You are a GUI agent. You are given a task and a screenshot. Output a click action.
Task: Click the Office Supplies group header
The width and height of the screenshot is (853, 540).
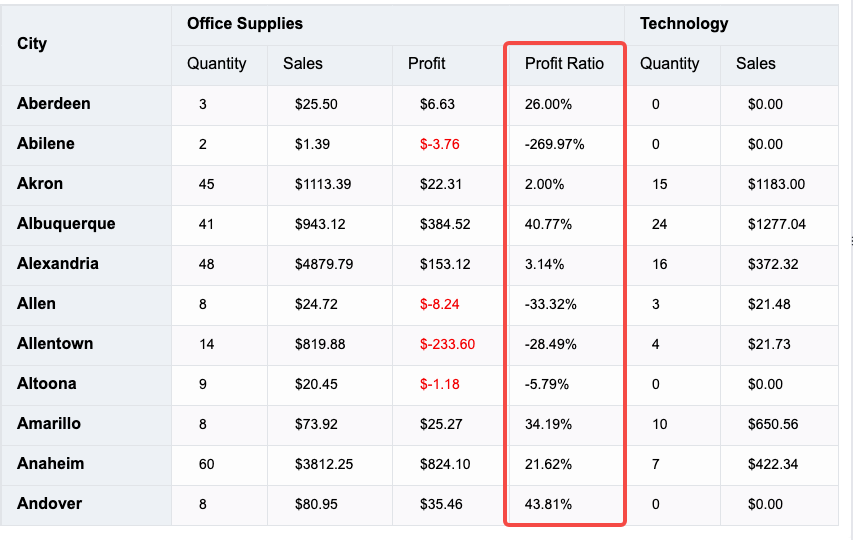pyautogui.click(x=245, y=24)
